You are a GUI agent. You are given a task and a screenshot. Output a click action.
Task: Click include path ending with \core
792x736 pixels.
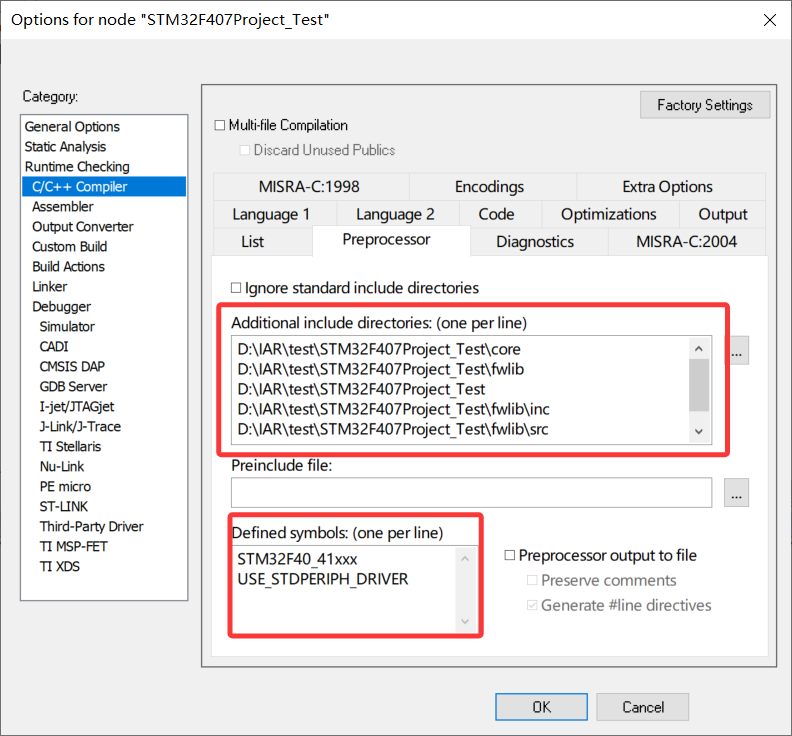click(x=379, y=349)
